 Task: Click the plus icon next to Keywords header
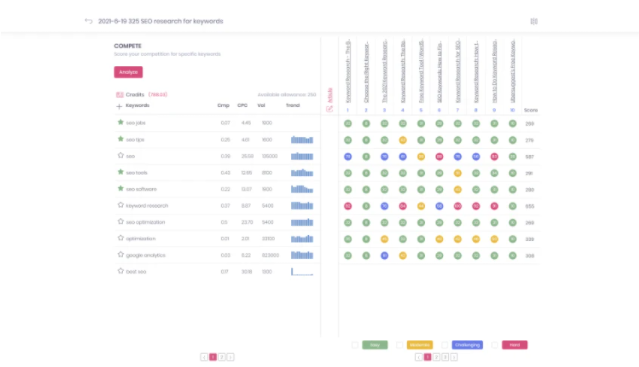point(119,106)
